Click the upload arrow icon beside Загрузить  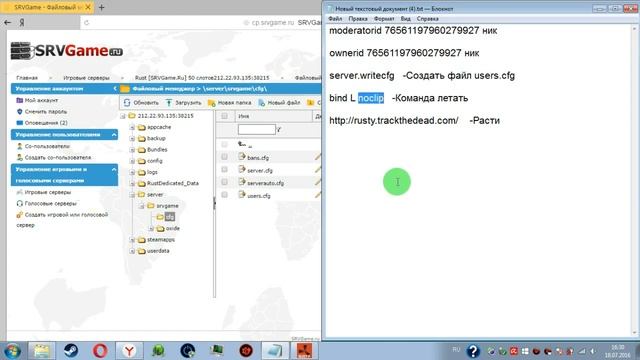169,102
